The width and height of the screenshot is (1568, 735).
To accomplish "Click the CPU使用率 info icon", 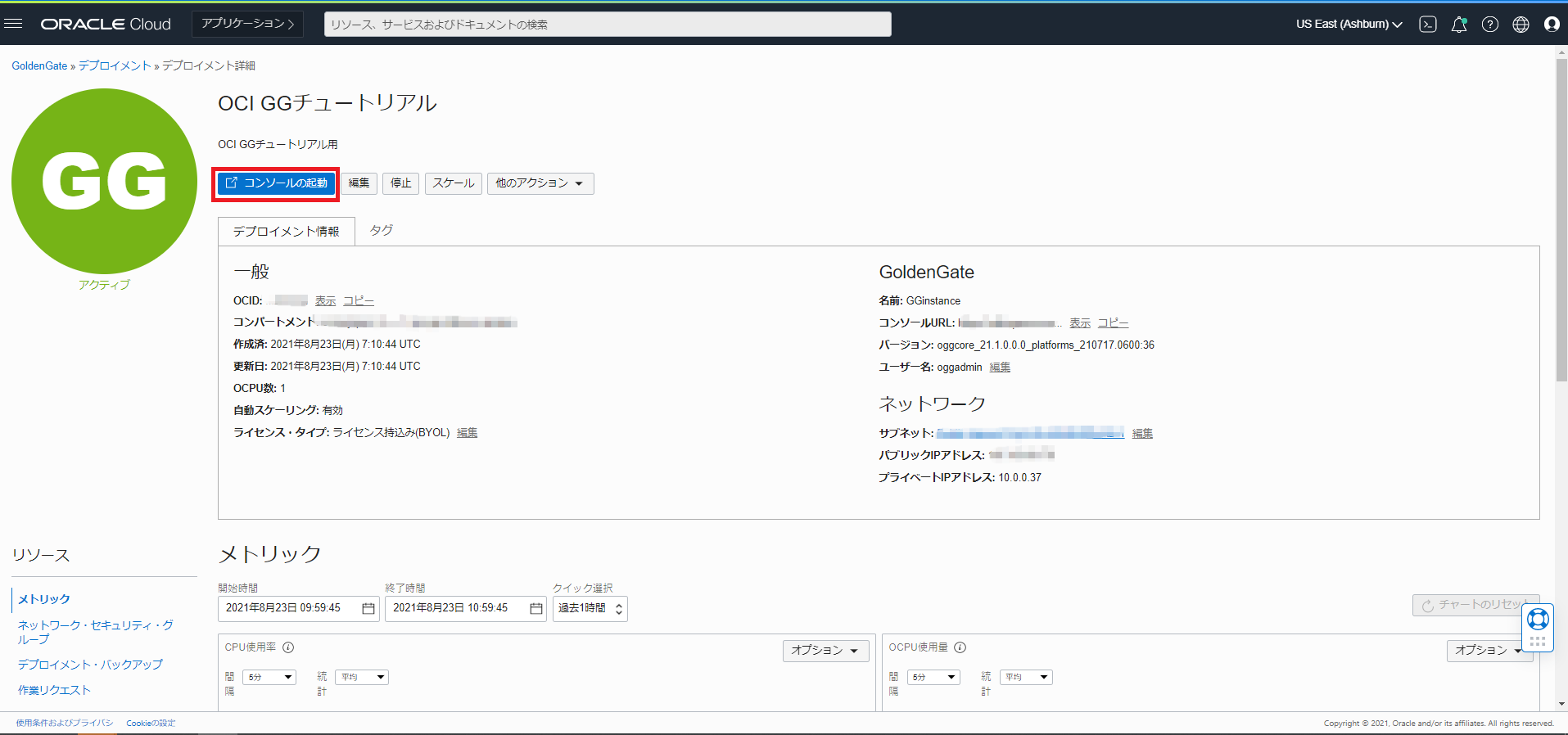I will [x=288, y=647].
